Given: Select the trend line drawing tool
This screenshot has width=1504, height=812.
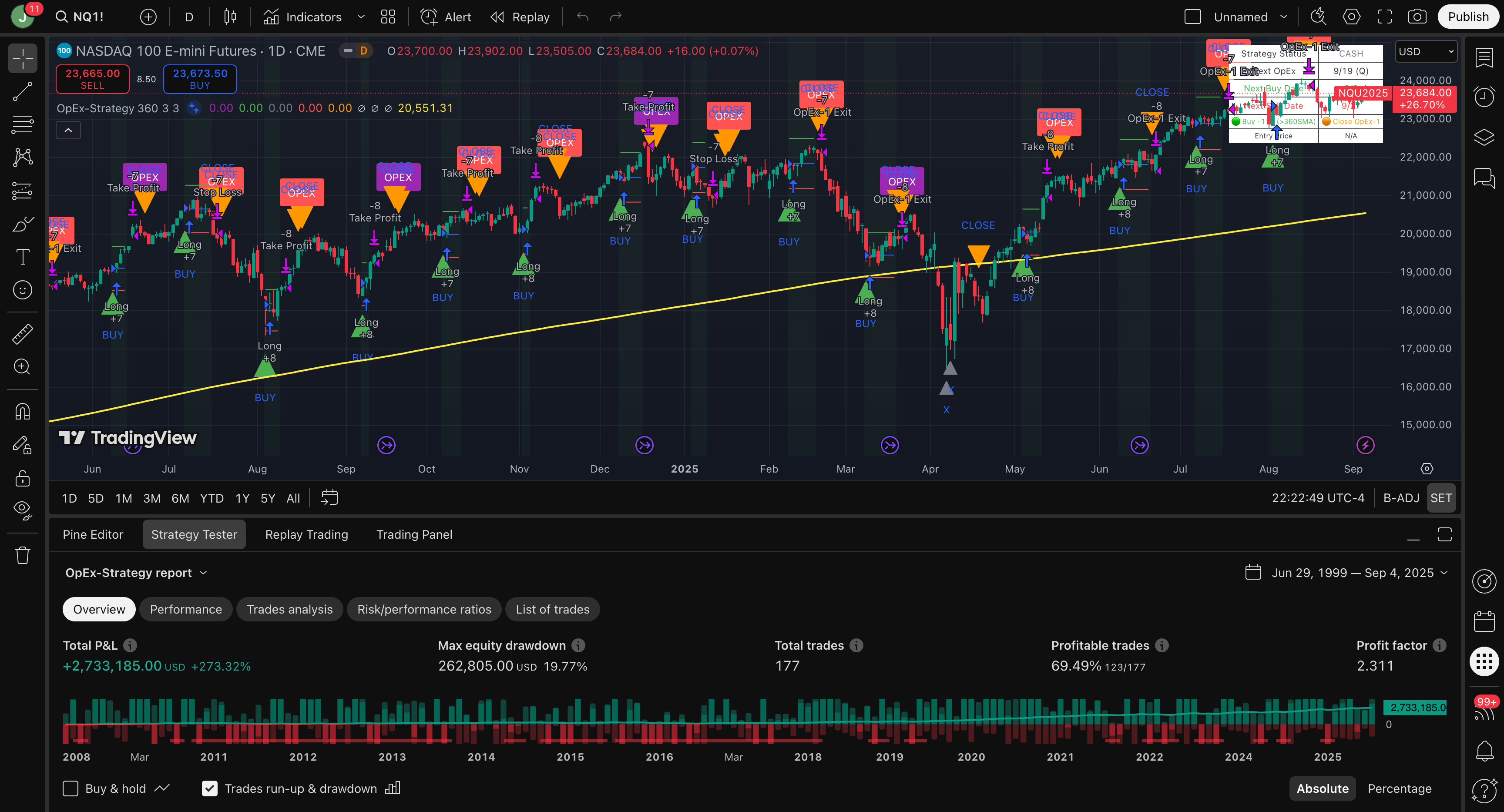Looking at the screenshot, I should coord(23,91).
